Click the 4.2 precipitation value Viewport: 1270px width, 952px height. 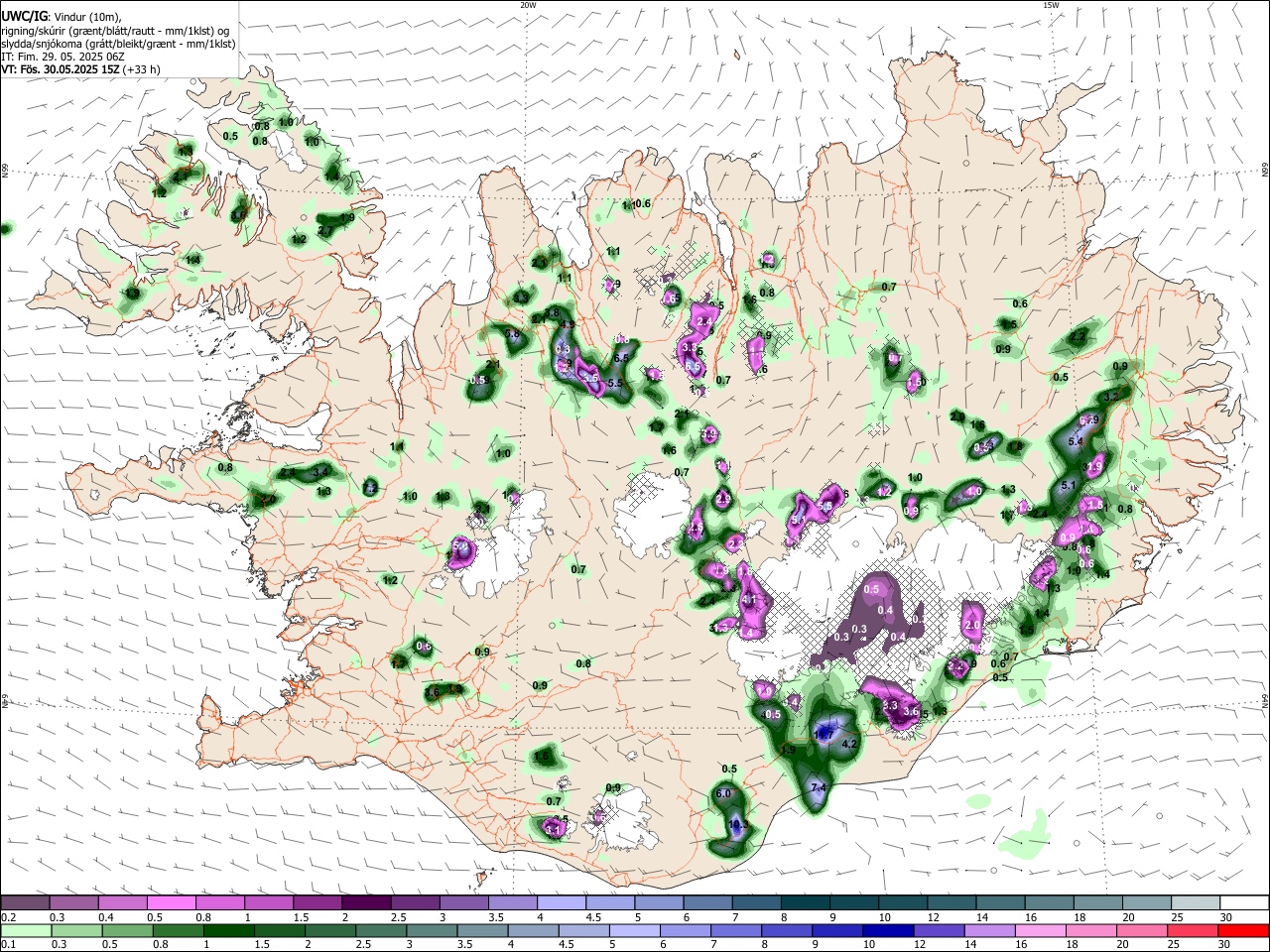[849, 744]
